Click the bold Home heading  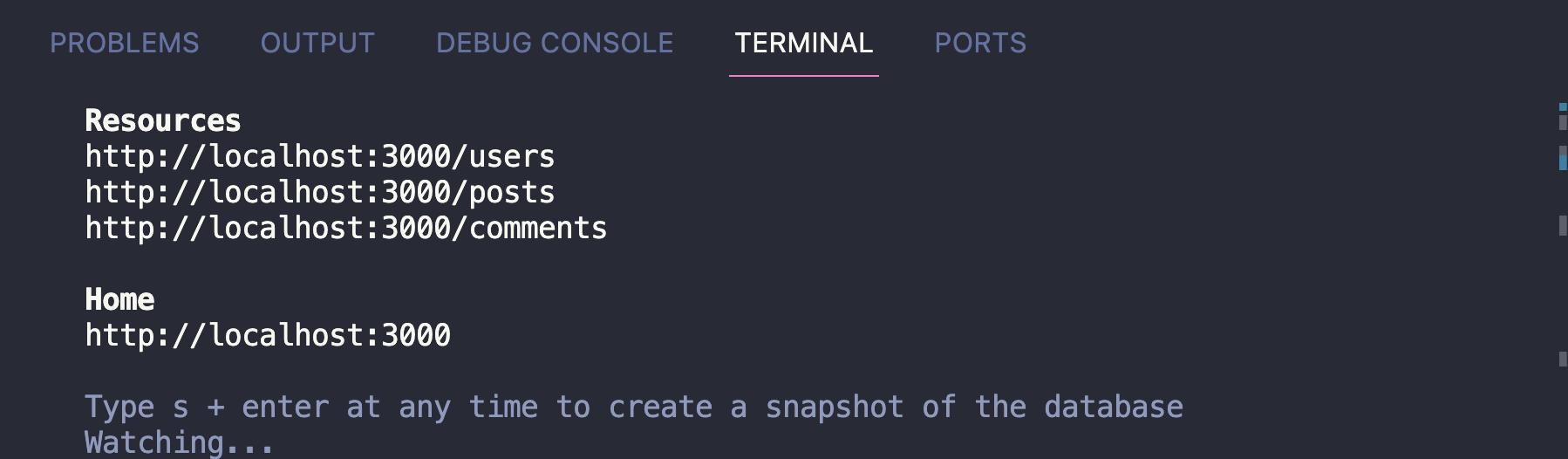coord(119,300)
